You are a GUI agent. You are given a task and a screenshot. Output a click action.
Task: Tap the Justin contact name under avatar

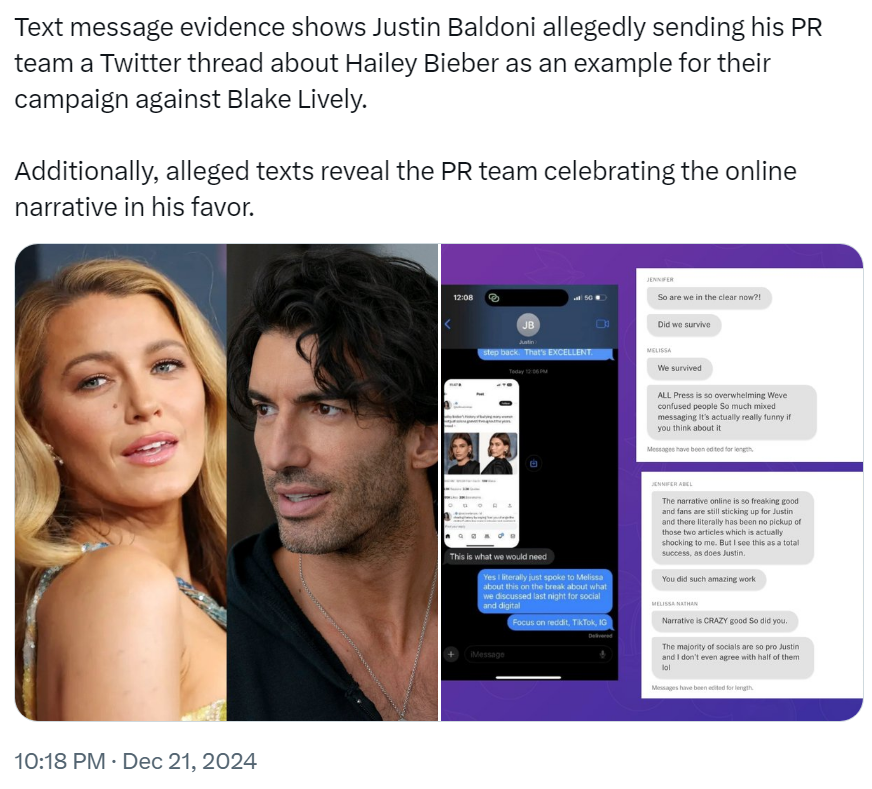[527, 342]
